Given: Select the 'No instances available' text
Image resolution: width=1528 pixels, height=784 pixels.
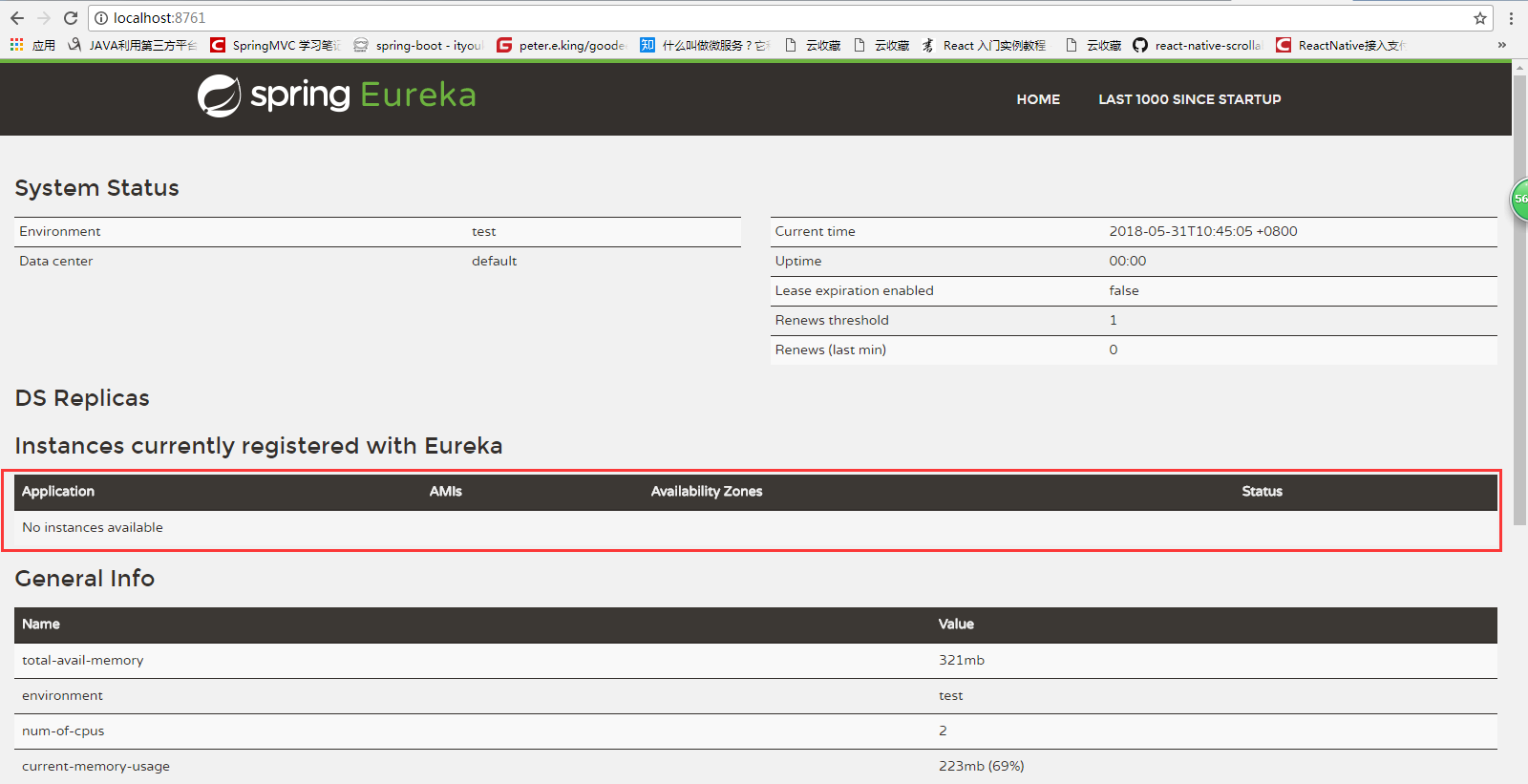Looking at the screenshot, I should [93, 527].
